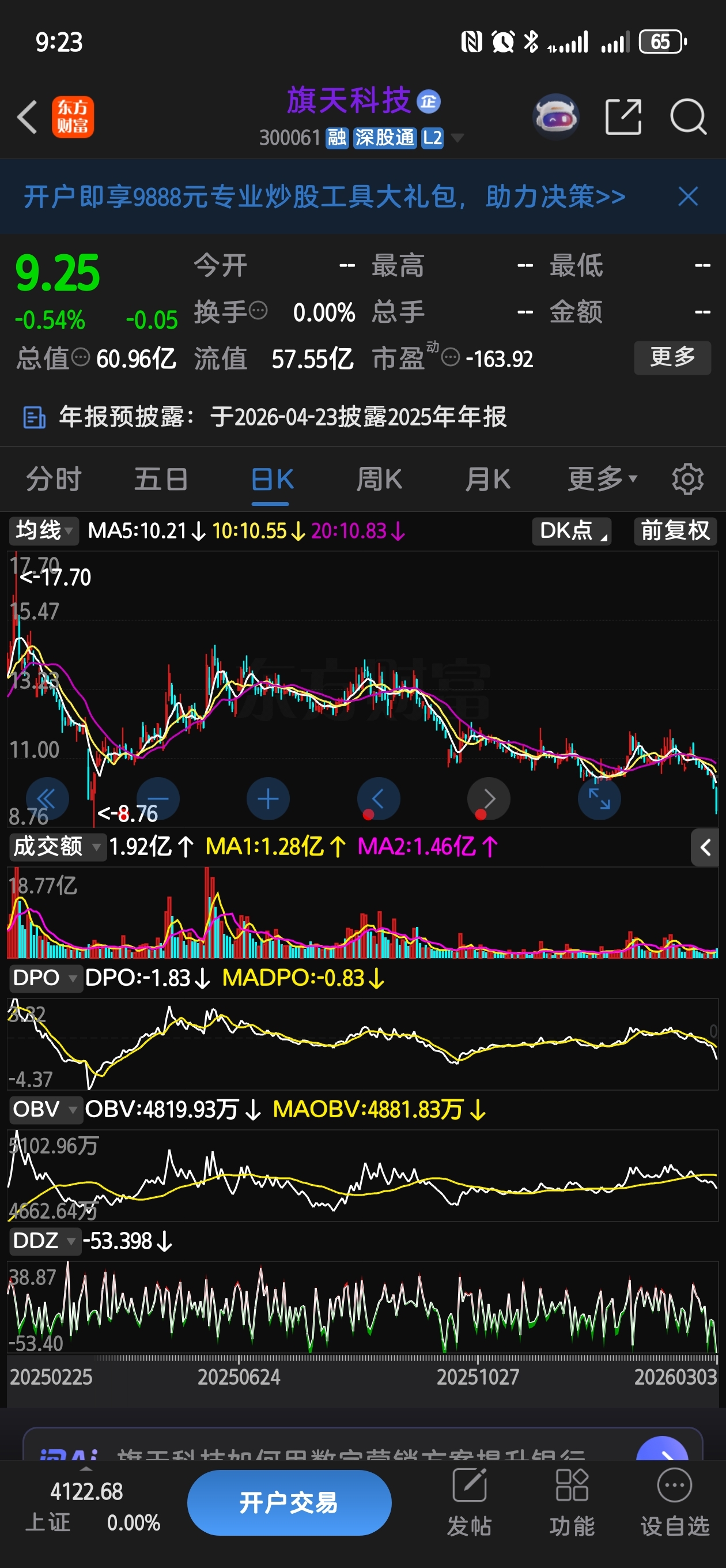Tap the candlestick K-line chart
Screen dimensions: 726x1568
pyautogui.click(x=362, y=688)
